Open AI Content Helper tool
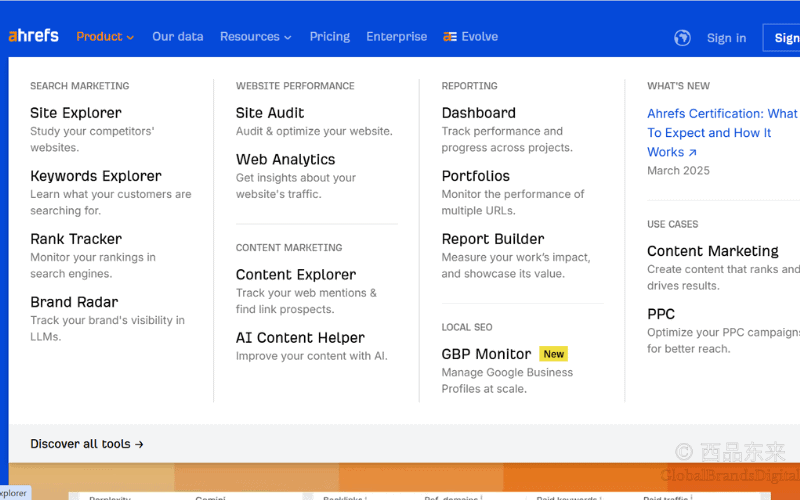Image resolution: width=800 pixels, height=500 pixels. (x=300, y=338)
